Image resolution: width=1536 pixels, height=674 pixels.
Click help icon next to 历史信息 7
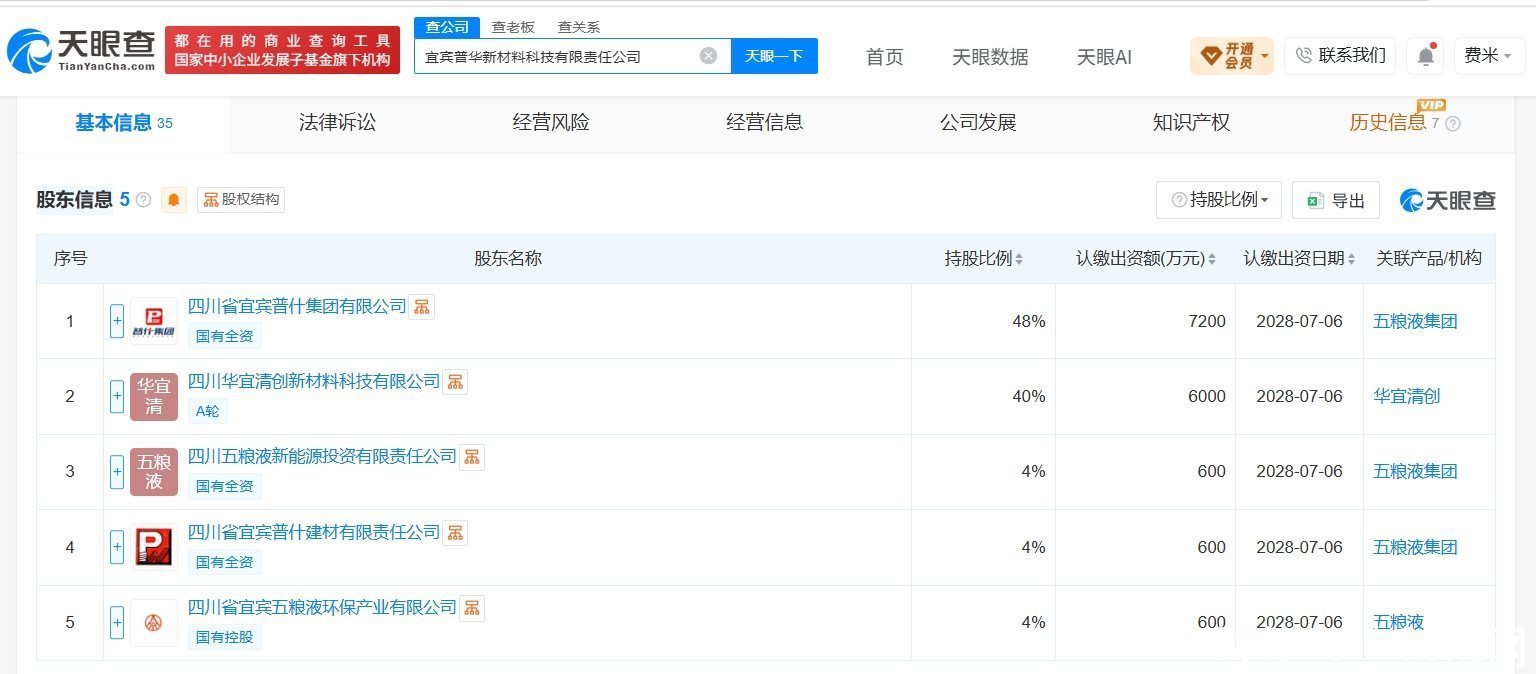pos(1453,124)
